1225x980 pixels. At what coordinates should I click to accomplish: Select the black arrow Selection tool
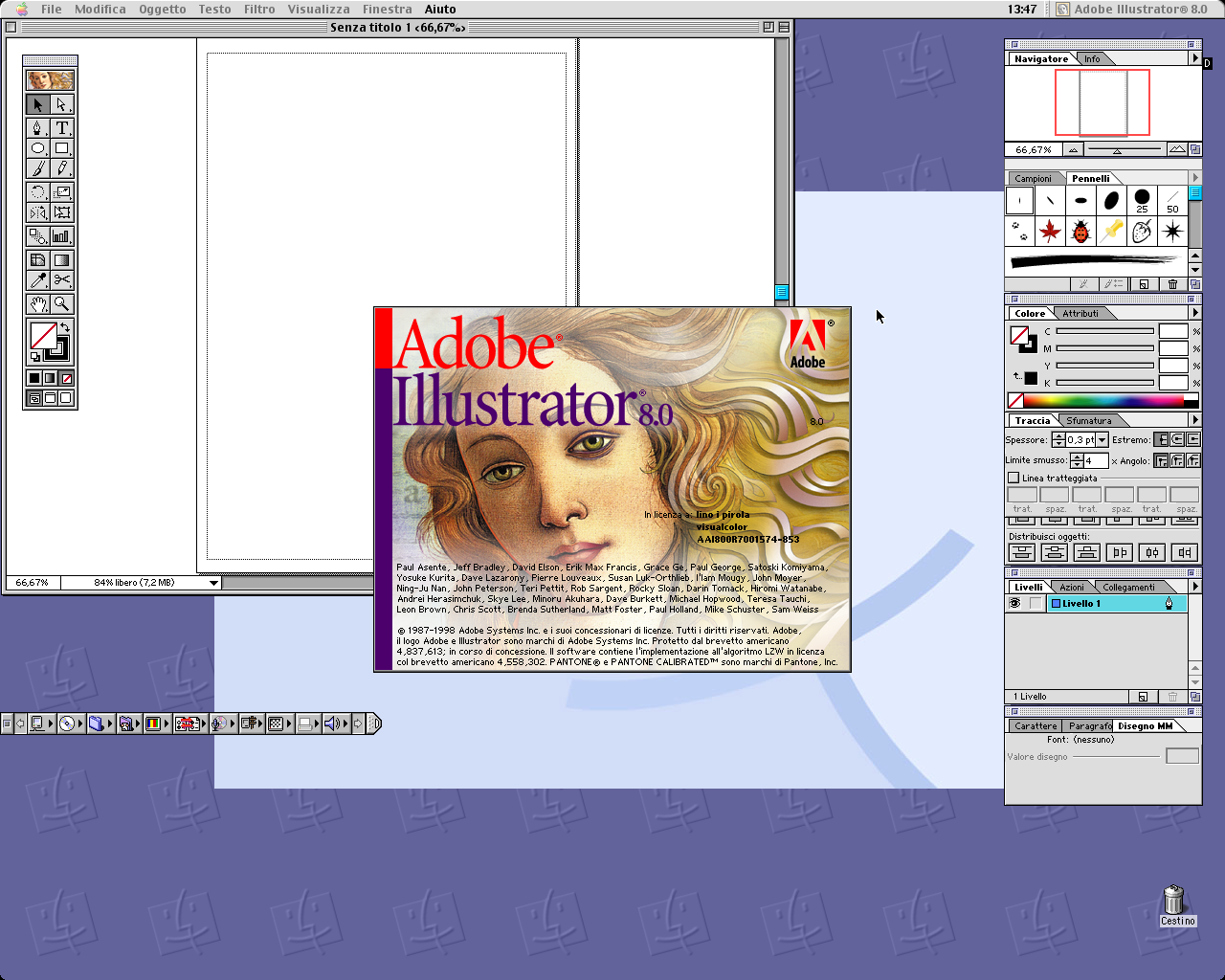click(x=38, y=104)
